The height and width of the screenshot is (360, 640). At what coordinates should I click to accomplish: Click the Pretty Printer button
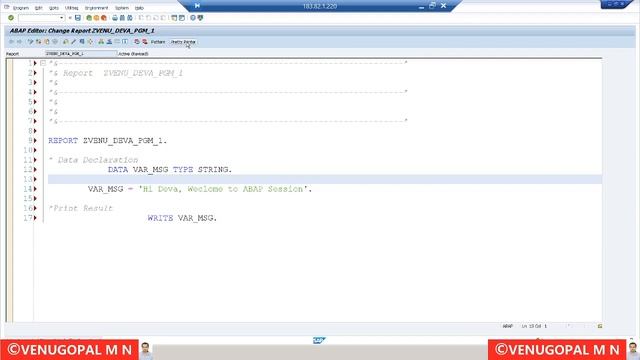click(183, 42)
